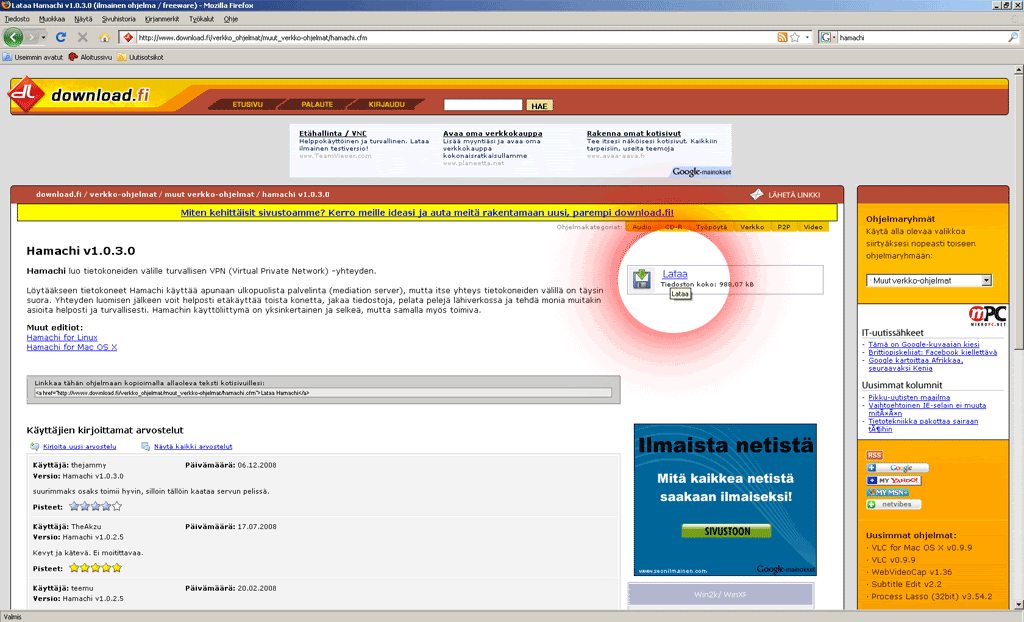1024x622 pixels.
Task: Switch to the Verkko category tab
Action: [x=752, y=227]
